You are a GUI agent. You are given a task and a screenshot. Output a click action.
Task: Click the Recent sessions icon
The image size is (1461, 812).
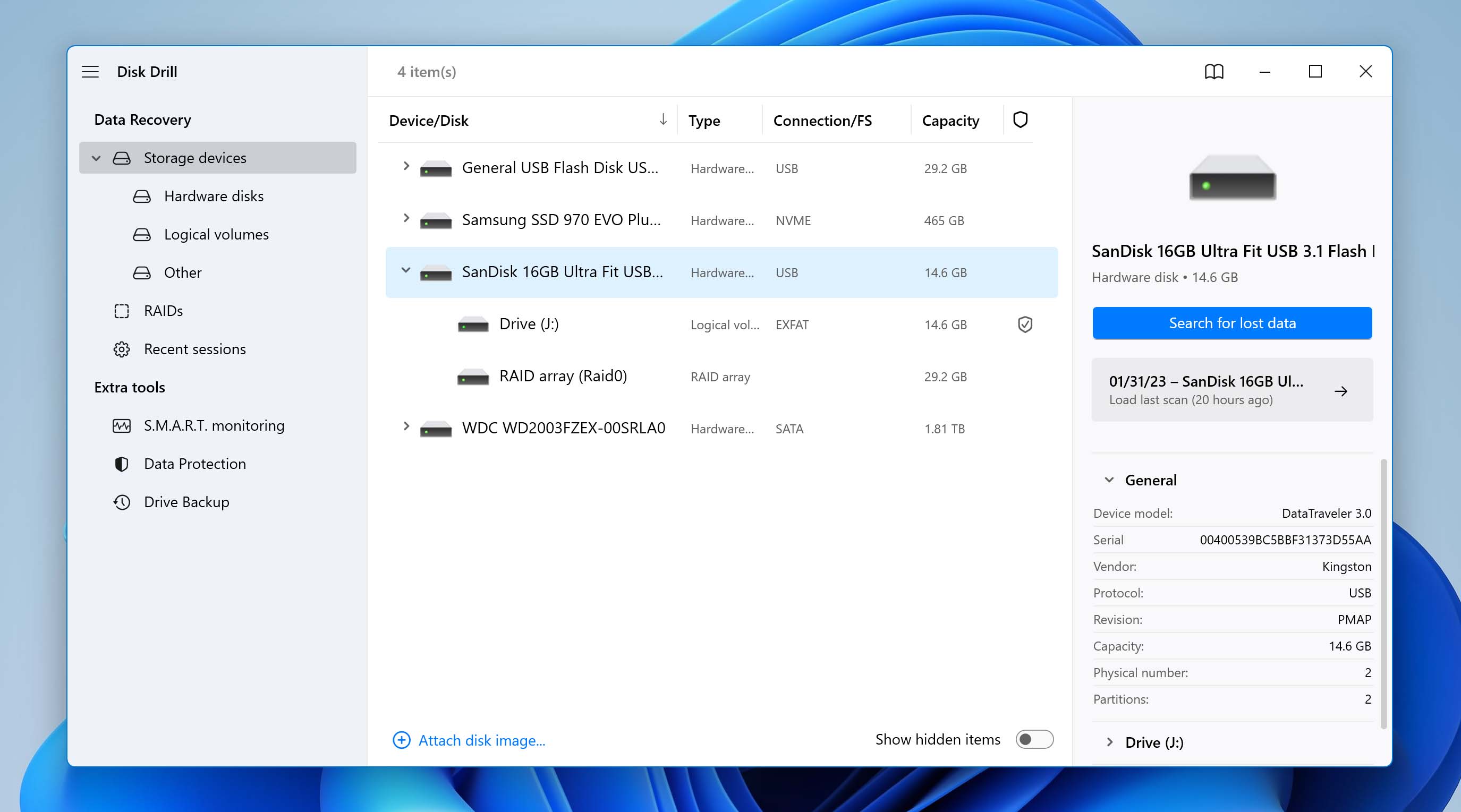[121, 348]
